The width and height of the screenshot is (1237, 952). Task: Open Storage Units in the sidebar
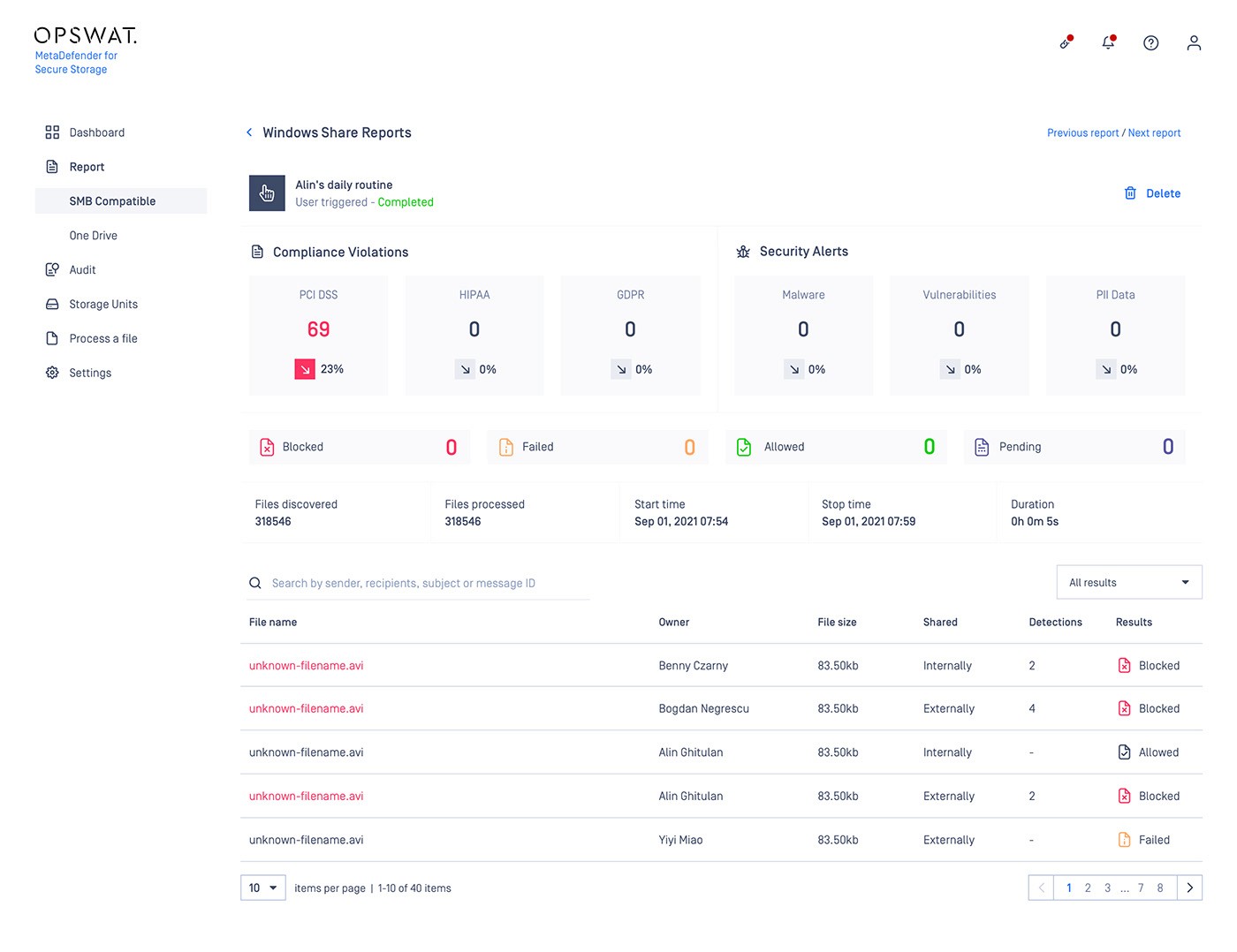pos(103,304)
